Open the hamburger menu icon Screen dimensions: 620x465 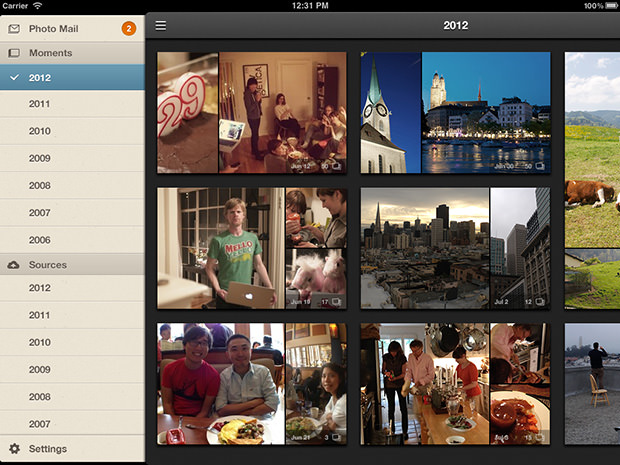tap(161, 26)
